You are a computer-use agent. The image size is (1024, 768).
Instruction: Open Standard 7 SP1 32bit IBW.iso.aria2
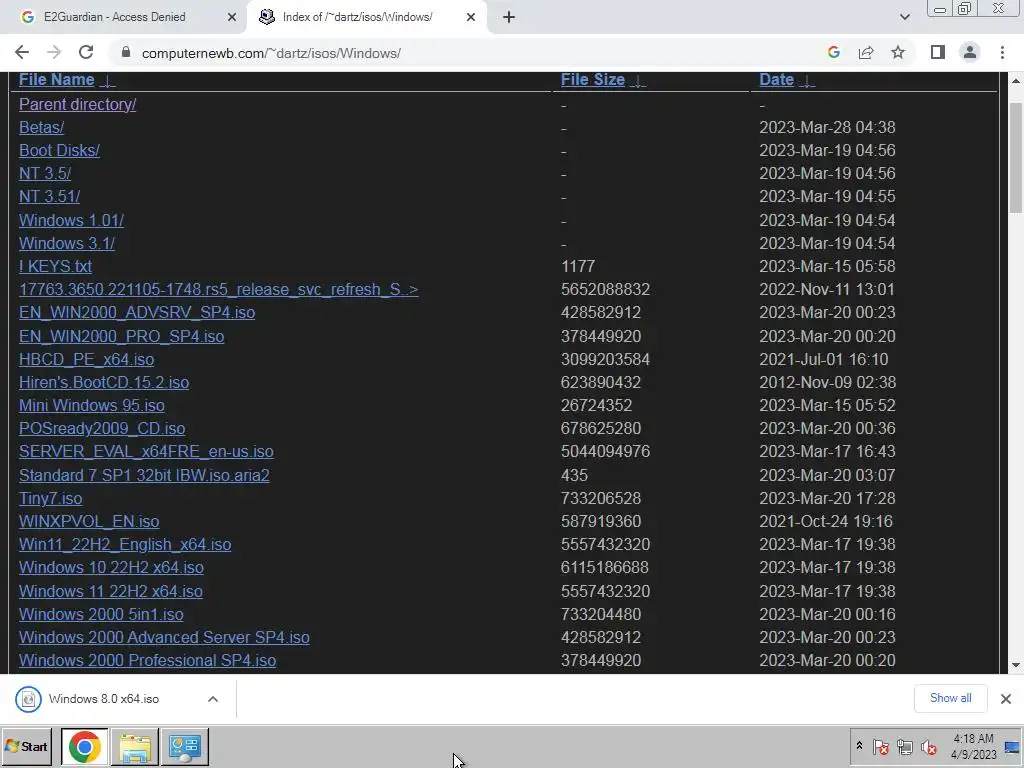pos(144,475)
